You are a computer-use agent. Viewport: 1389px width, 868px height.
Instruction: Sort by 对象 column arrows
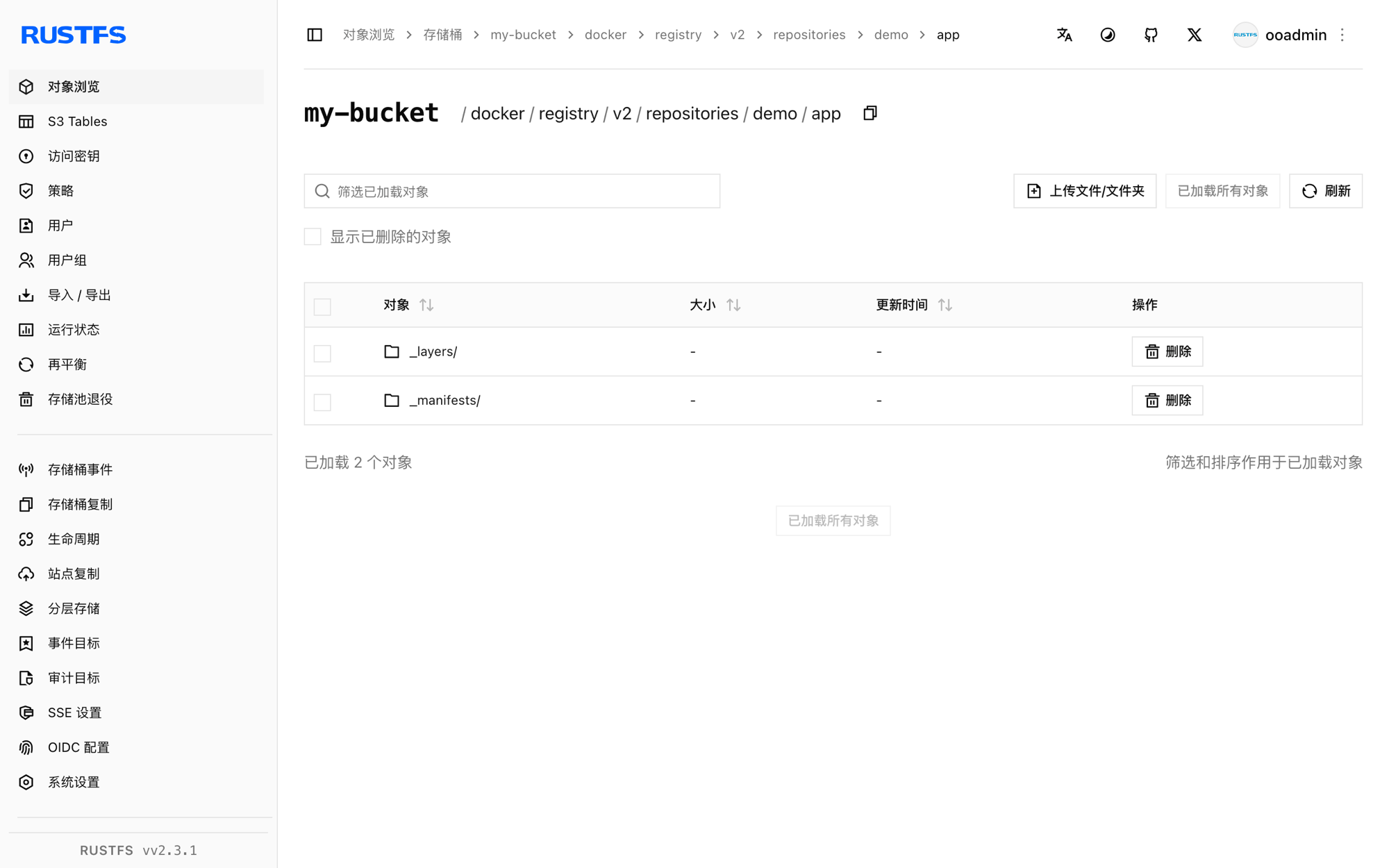[x=426, y=305]
